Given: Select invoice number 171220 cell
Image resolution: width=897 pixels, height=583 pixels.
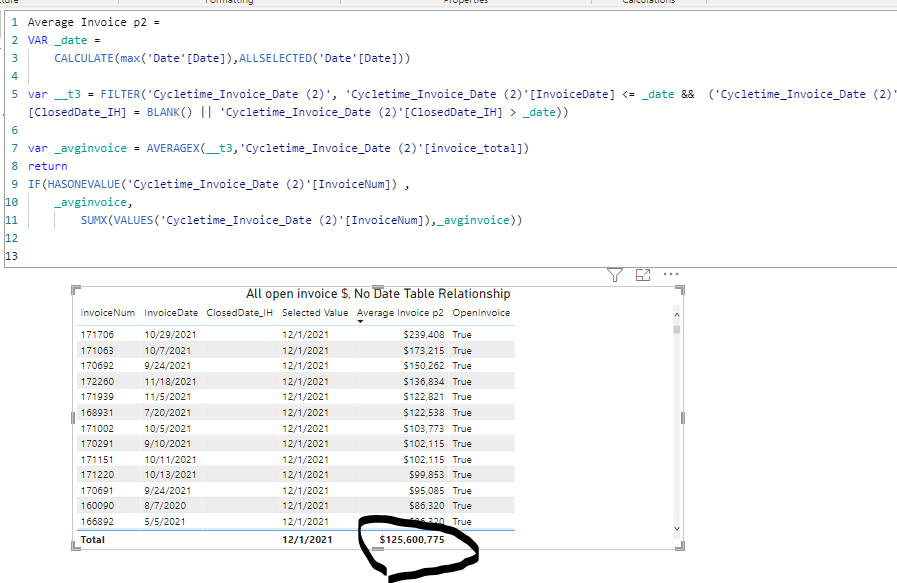Looking at the screenshot, I should click(x=97, y=474).
